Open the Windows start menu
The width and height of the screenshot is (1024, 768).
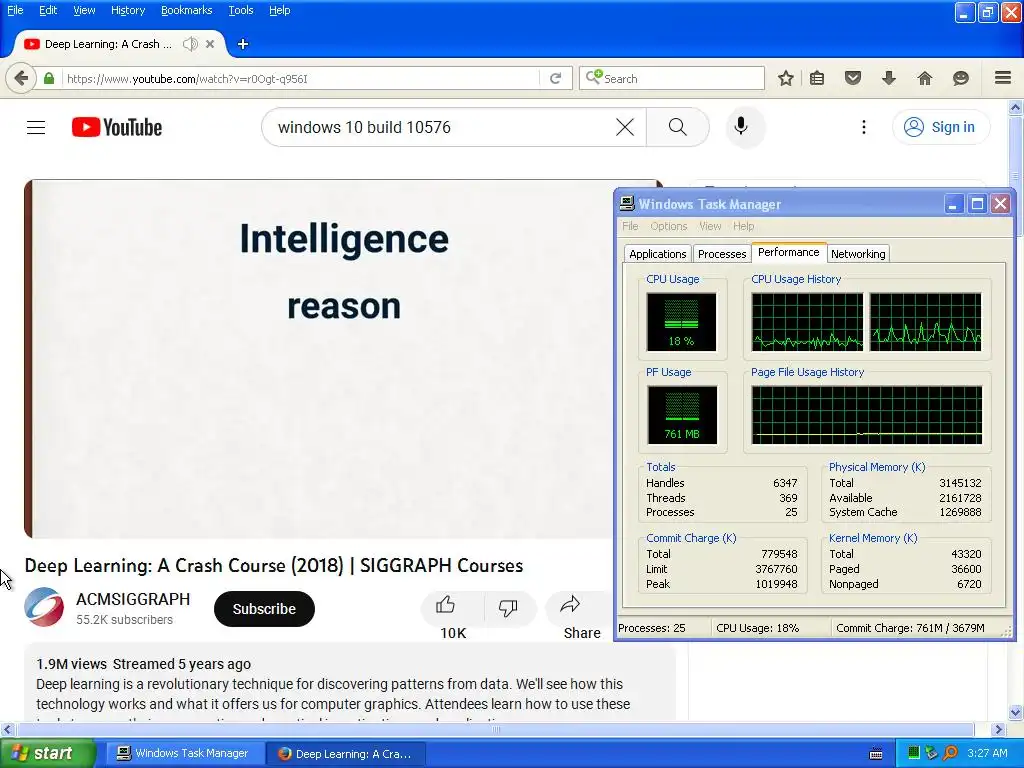pyautogui.click(x=48, y=753)
